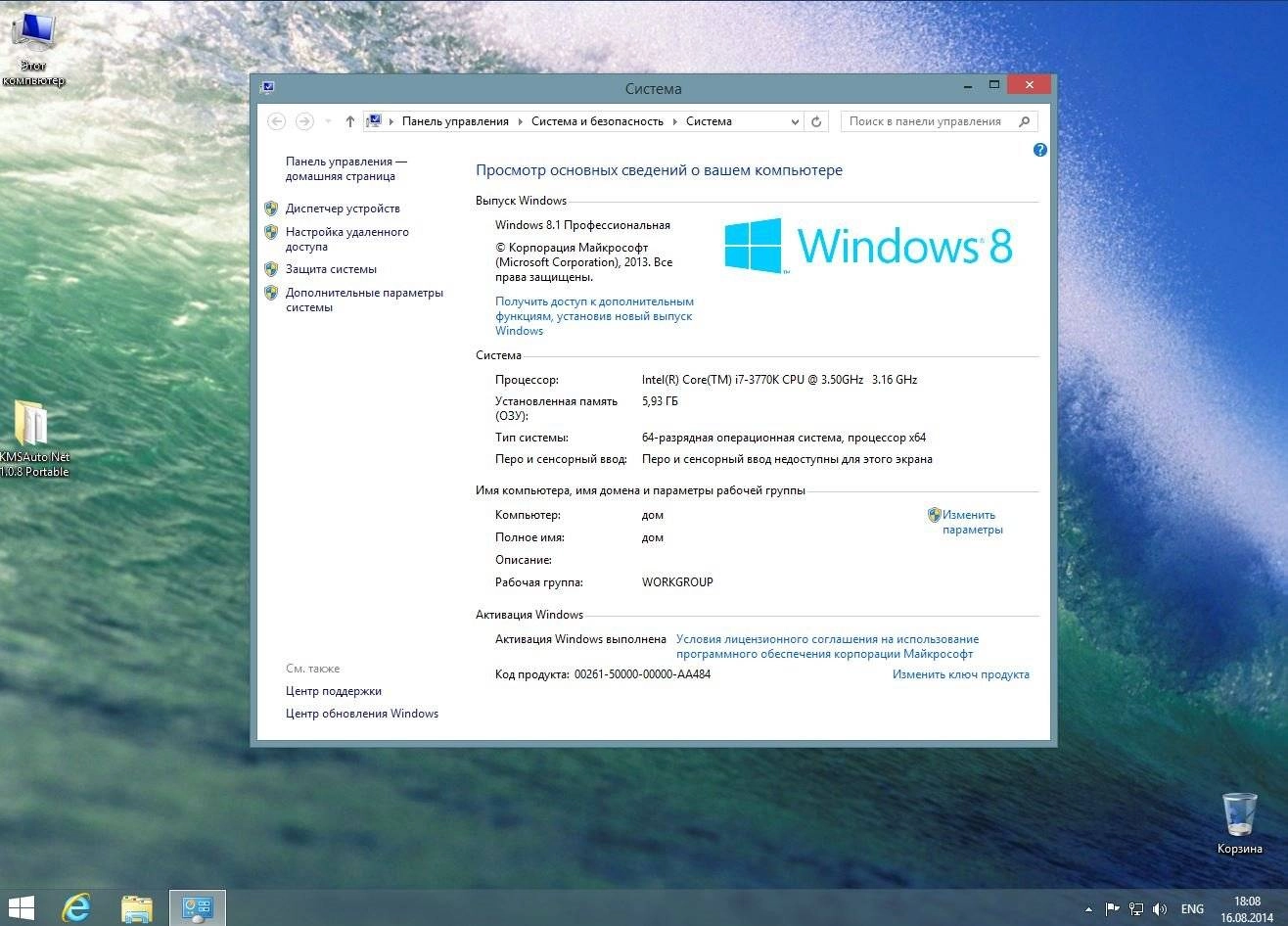Open the network tray icon
The image size is (1288, 926).
(x=1136, y=908)
